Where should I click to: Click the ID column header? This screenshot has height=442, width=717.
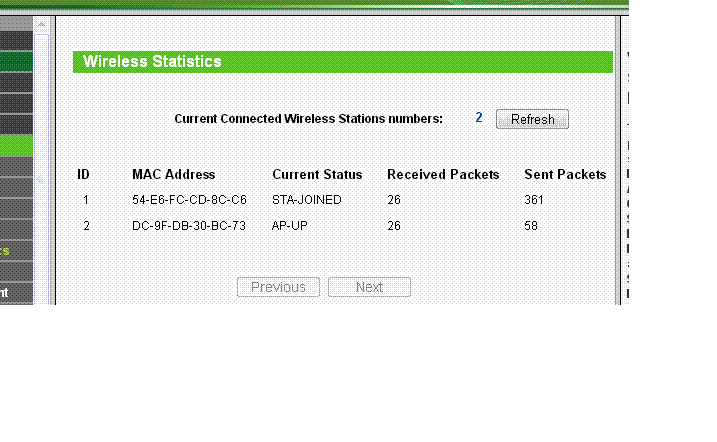coord(84,174)
